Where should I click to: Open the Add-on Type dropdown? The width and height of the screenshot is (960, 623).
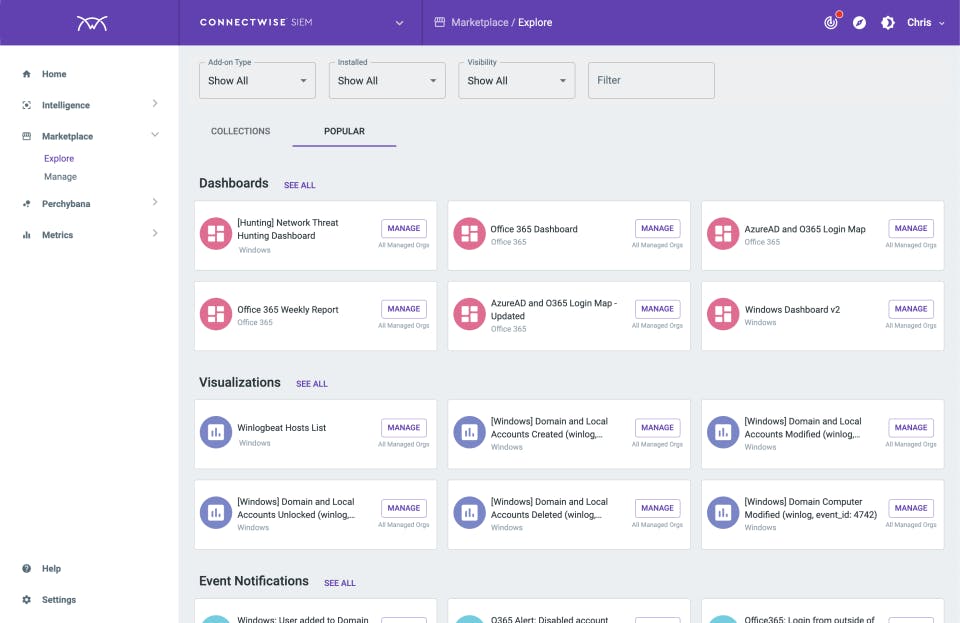coord(257,80)
